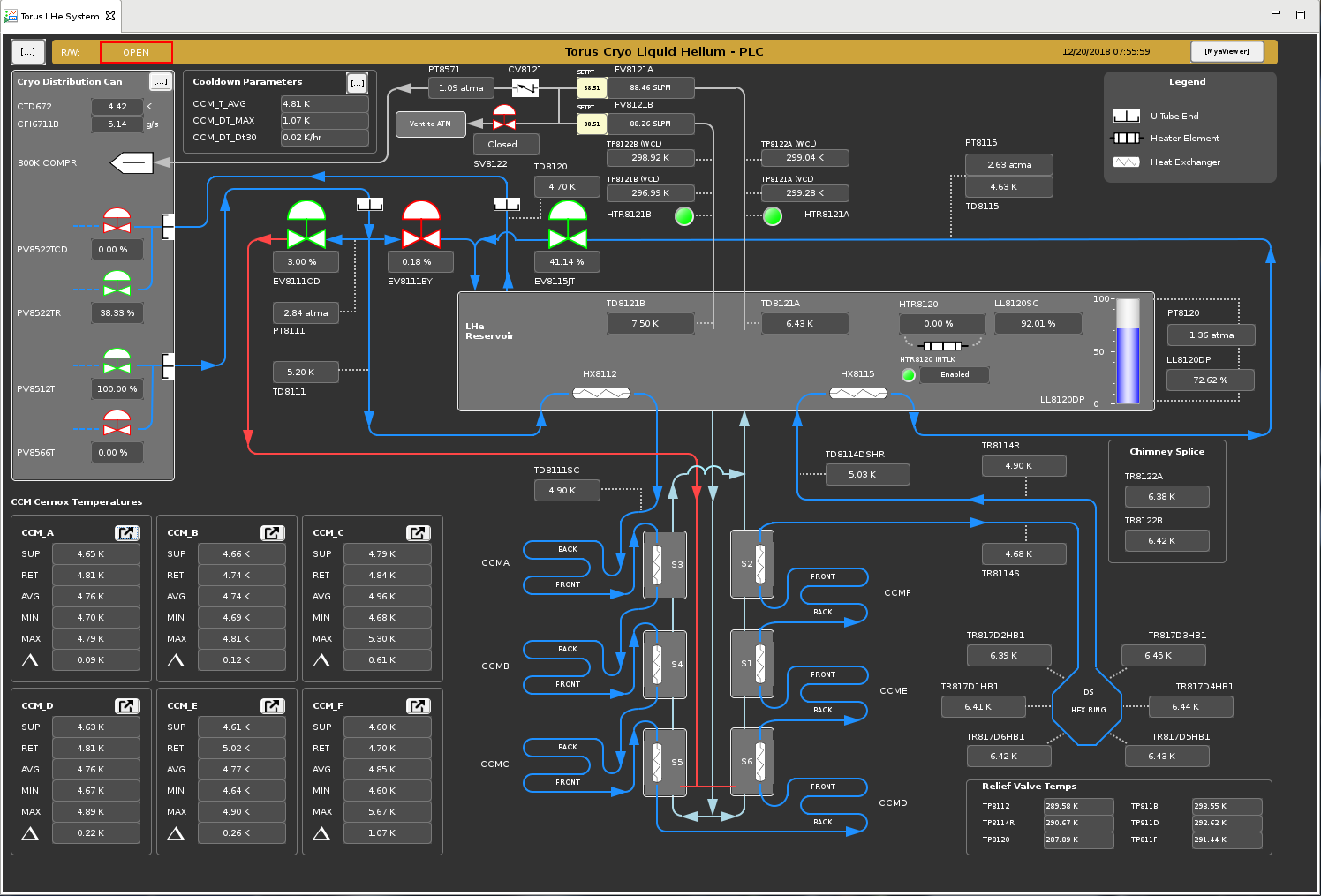Expand the Cooldown Parameters menu button
This screenshot has width=1321, height=896.
tap(357, 83)
